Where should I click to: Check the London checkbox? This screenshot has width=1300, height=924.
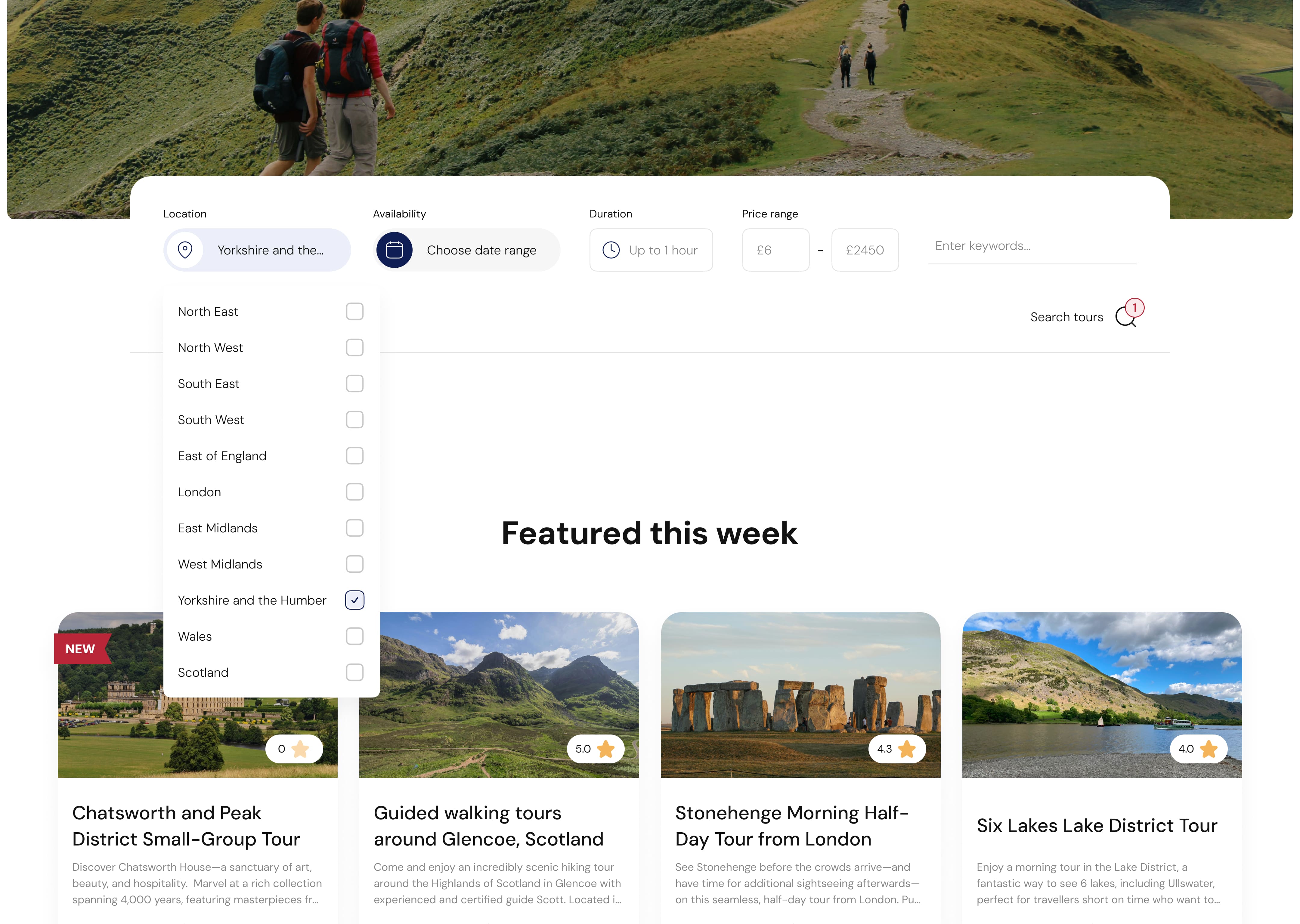[x=354, y=492]
